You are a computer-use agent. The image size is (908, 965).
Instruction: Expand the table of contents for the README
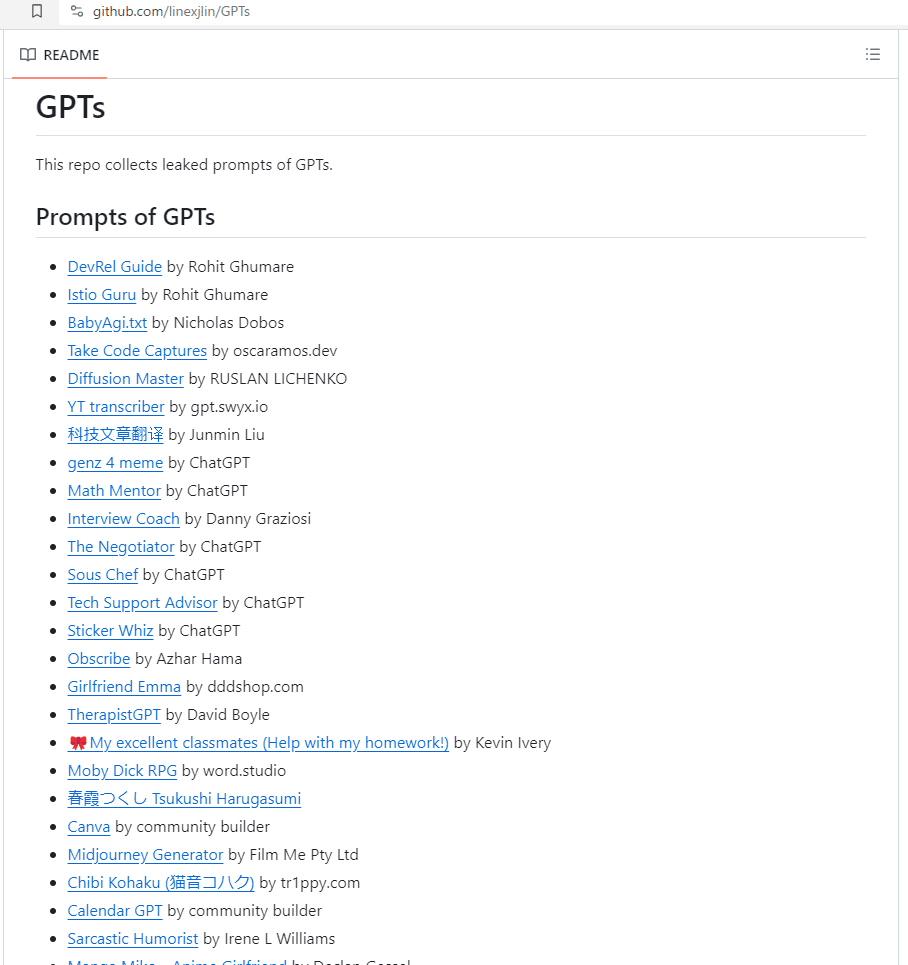pos(873,54)
